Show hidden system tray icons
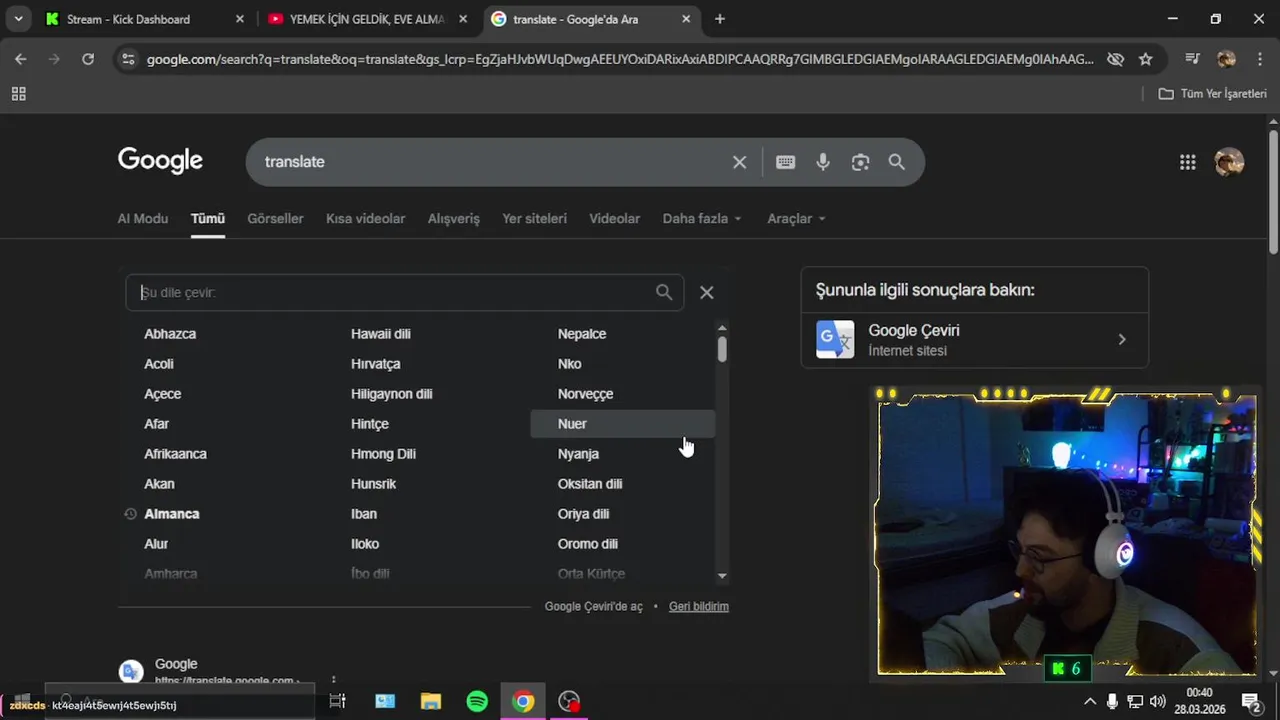1280x720 pixels. click(x=1090, y=701)
